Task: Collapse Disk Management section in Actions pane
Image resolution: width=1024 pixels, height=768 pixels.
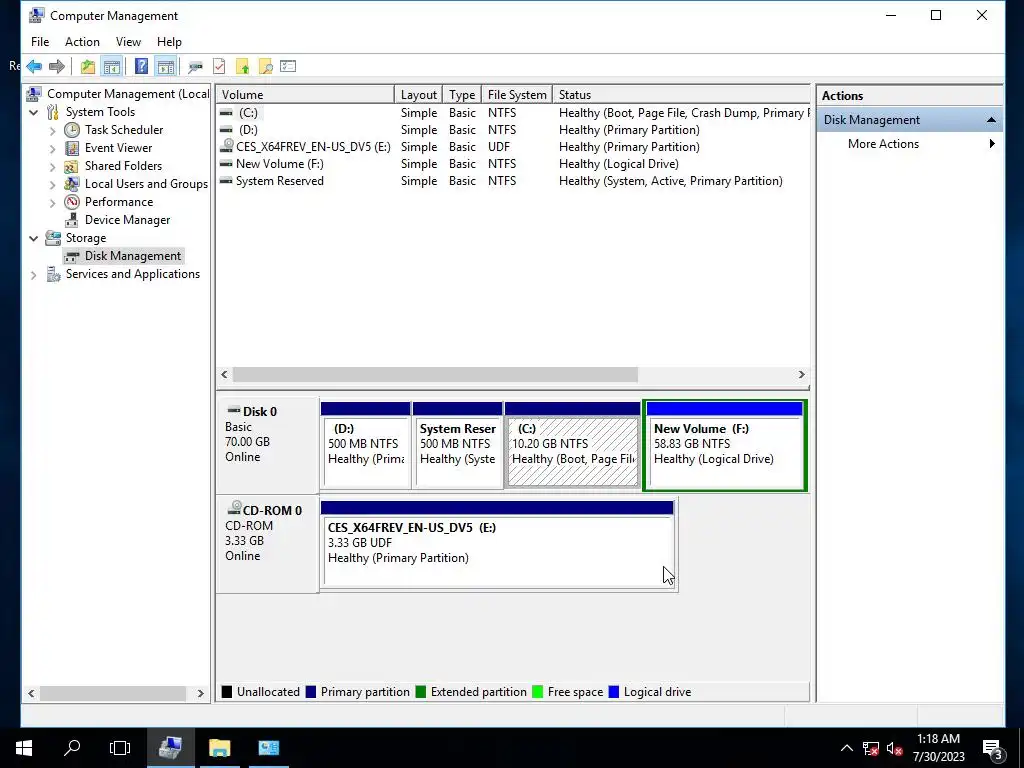Action: [x=991, y=120]
